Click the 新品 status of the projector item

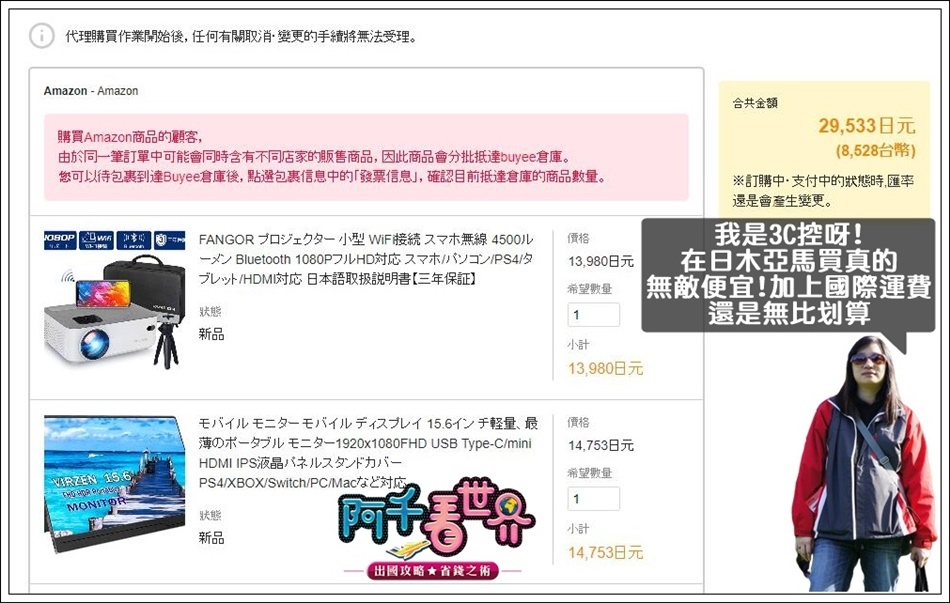pyautogui.click(x=211, y=334)
